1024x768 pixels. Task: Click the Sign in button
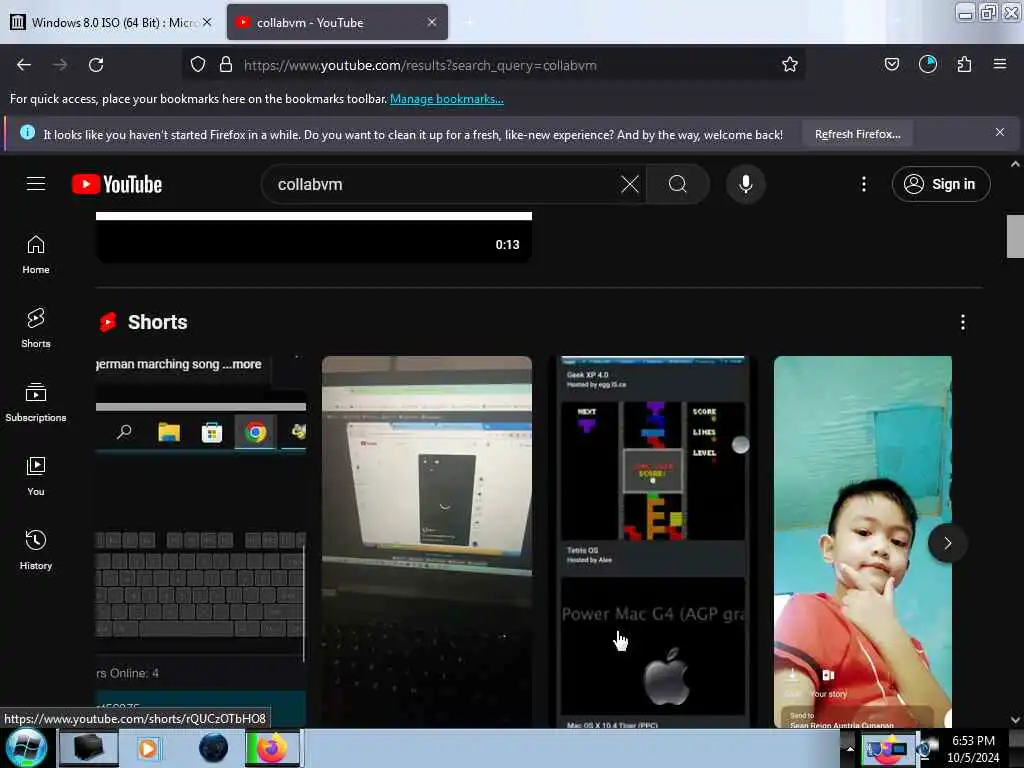pos(940,184)
